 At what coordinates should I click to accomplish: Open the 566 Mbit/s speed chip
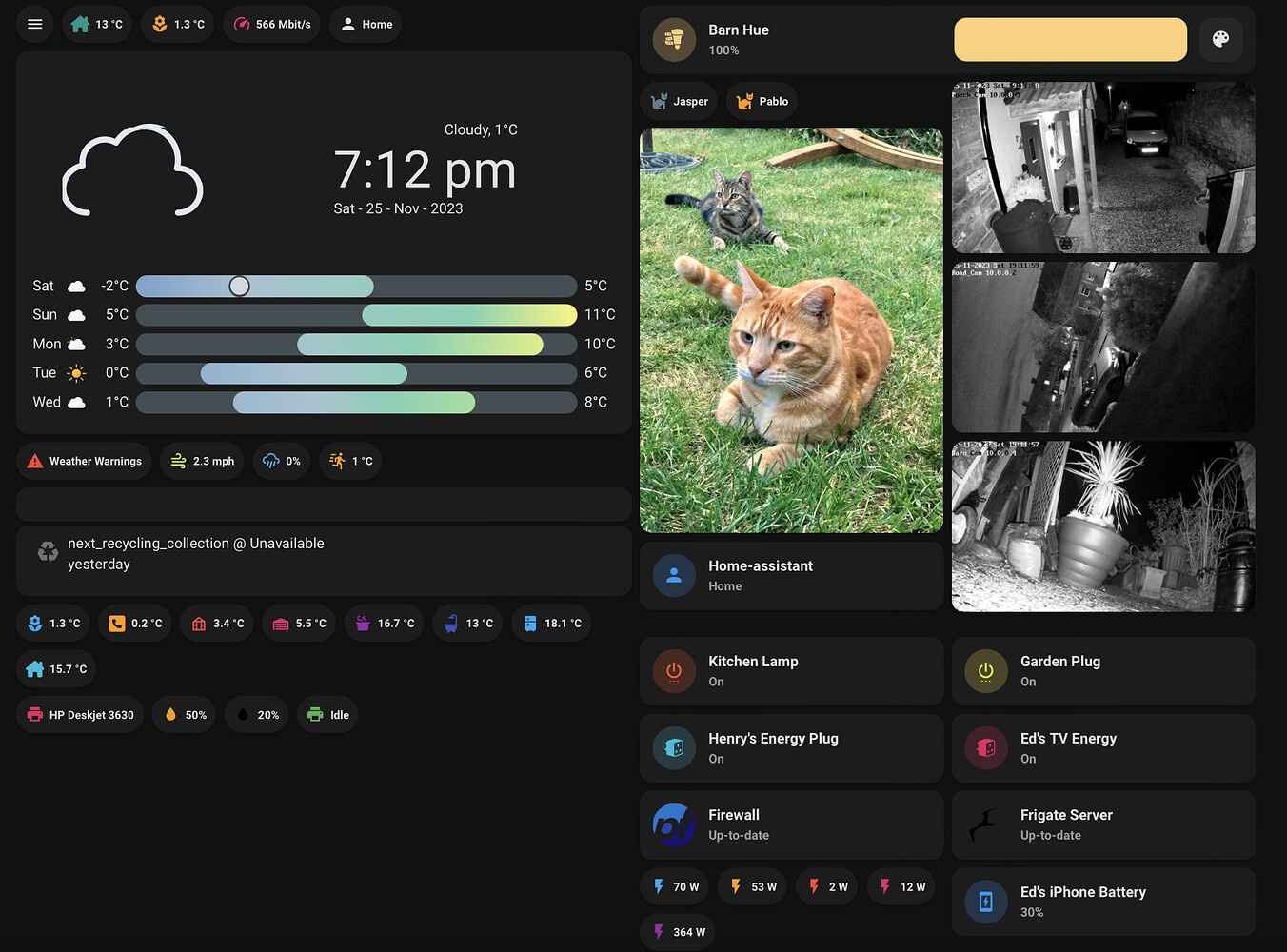[272, 24]
